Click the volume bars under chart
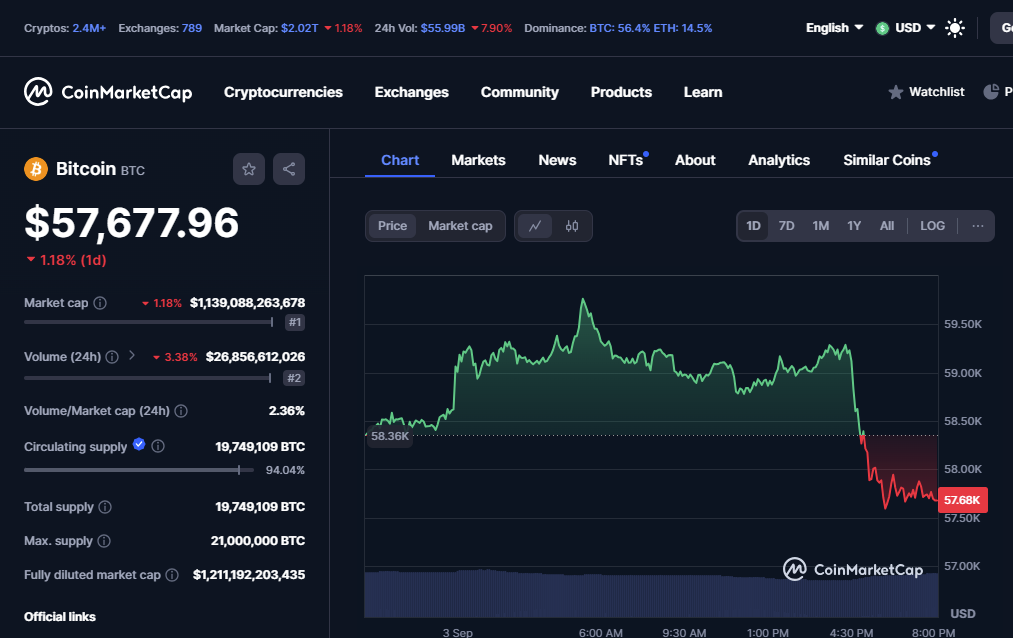Screen dimensions: 1013x638 [651, 593]
